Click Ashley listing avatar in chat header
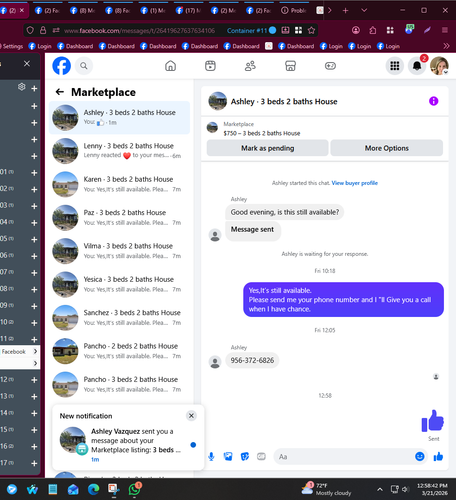 coord(218,101)
